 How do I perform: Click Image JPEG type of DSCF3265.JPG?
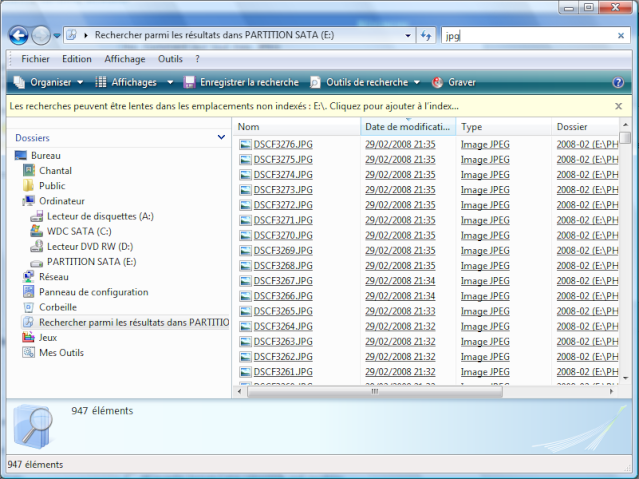pyautogui.click(x=485, y=311)
